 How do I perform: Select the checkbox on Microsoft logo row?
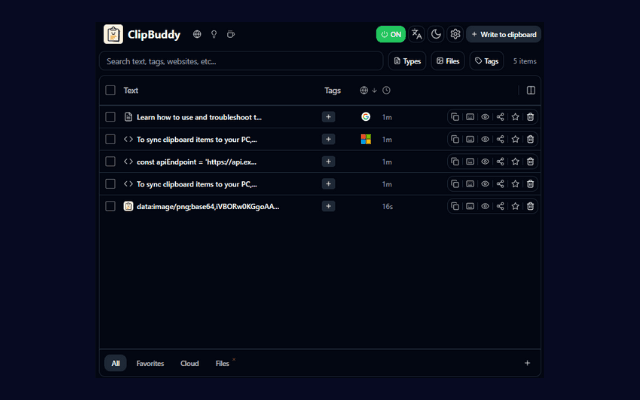pyautogui.click(x=110, y=139)
